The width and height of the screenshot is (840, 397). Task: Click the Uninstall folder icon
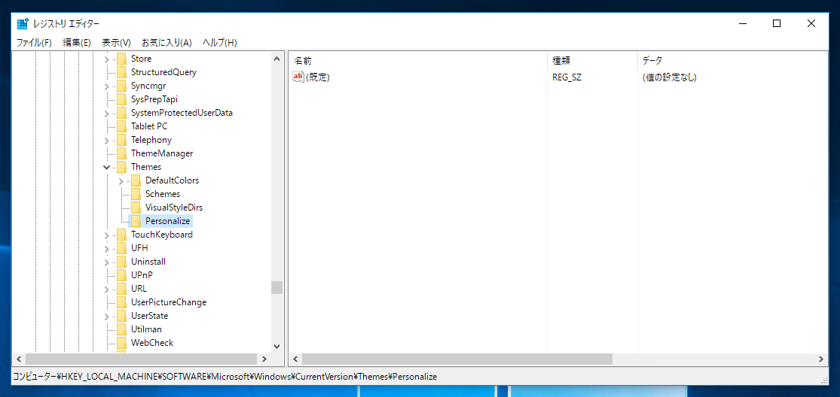pyautogui.click(x=122, y=261)
